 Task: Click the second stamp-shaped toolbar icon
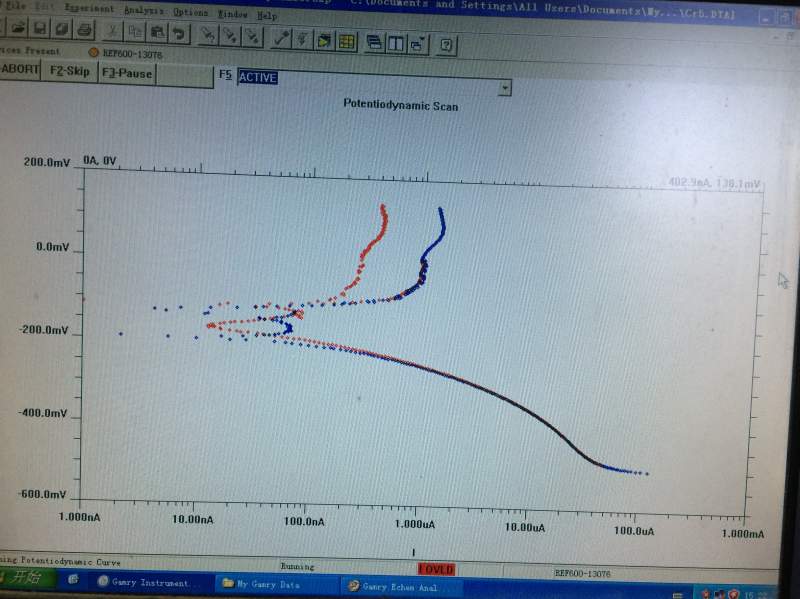click(230, 36)
